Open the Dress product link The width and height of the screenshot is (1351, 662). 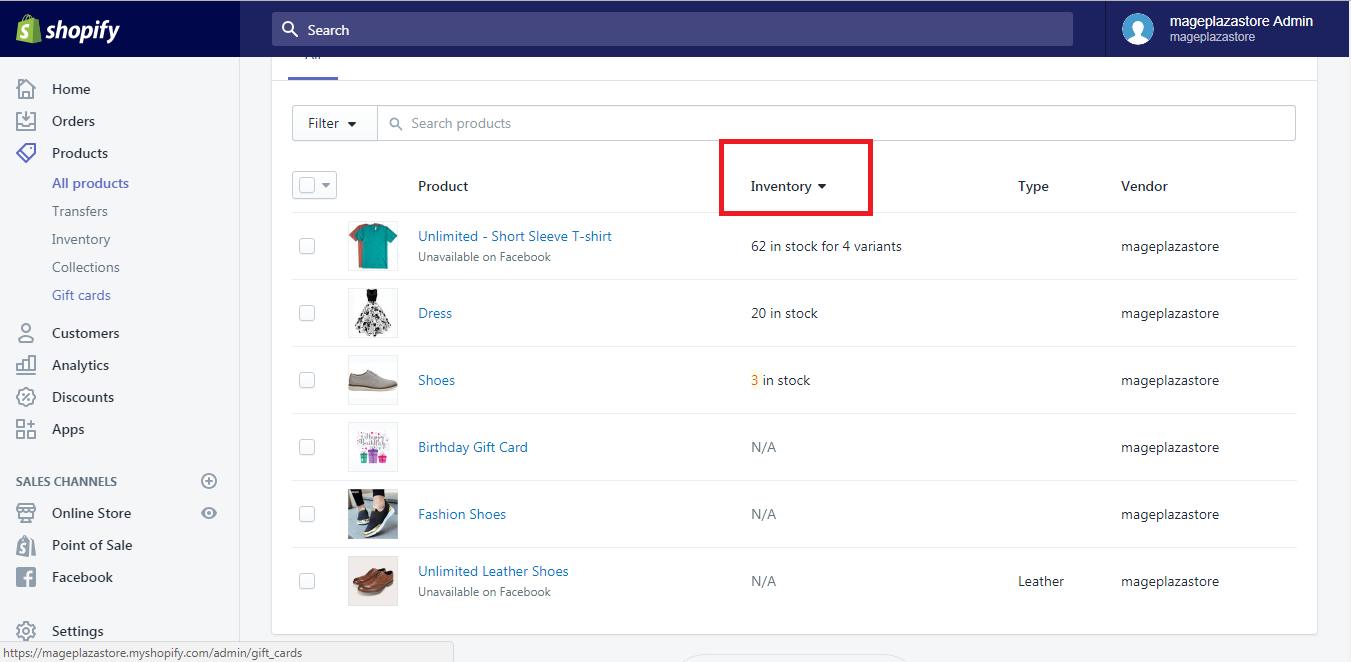point(435,313)
